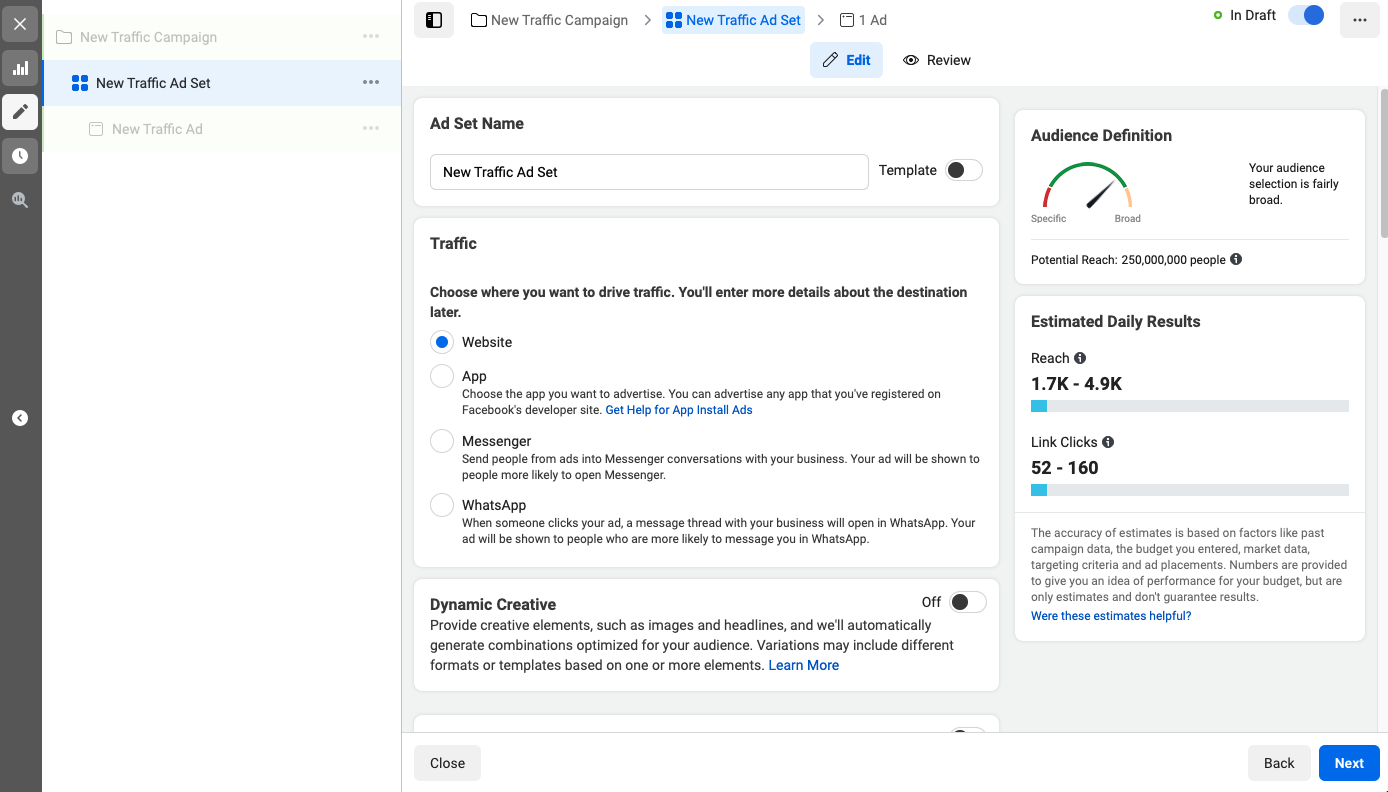Screen dimensions: 1388x792
Task: Click the page vertical scrollbar
Action: pos(1383,165)
